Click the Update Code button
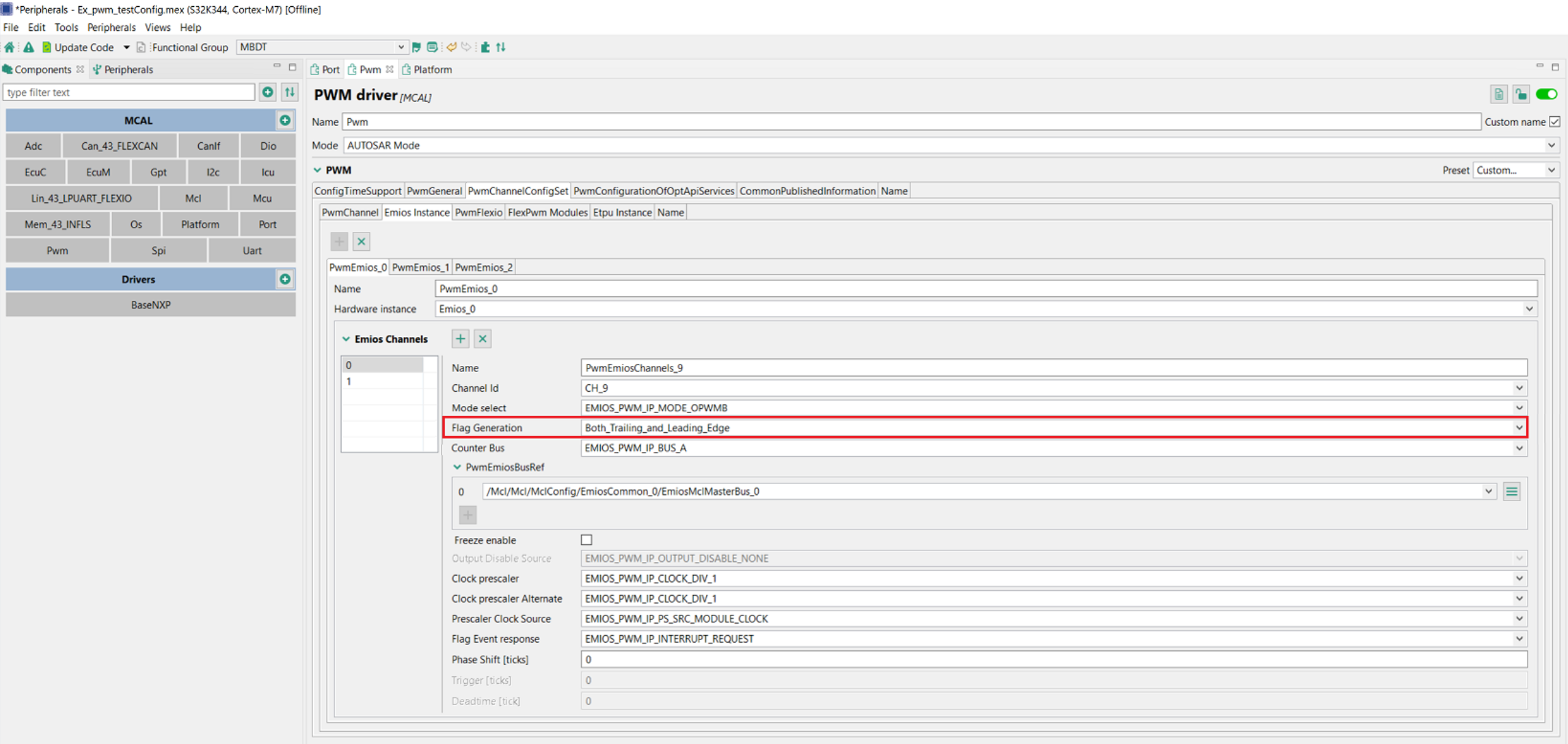This screenshot has width=1568, height=744. pyautogui.click(x=77, y=47)
